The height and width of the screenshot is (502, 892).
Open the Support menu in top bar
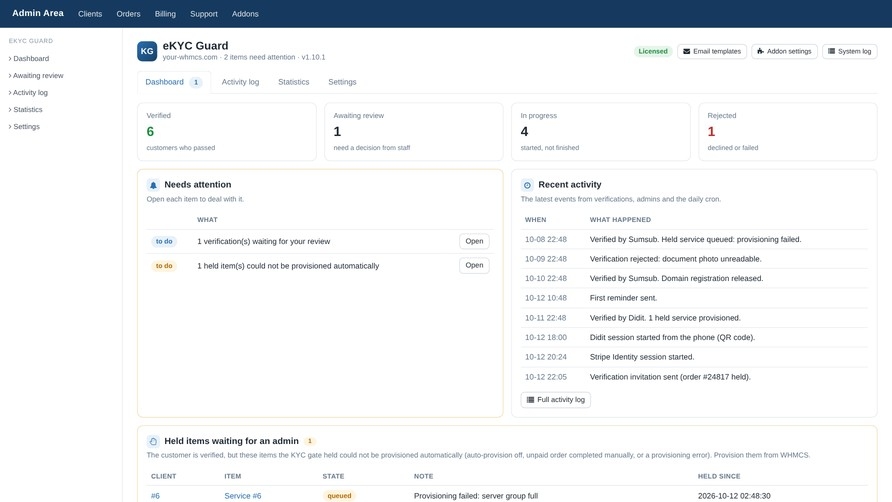[x=204, y=14]
